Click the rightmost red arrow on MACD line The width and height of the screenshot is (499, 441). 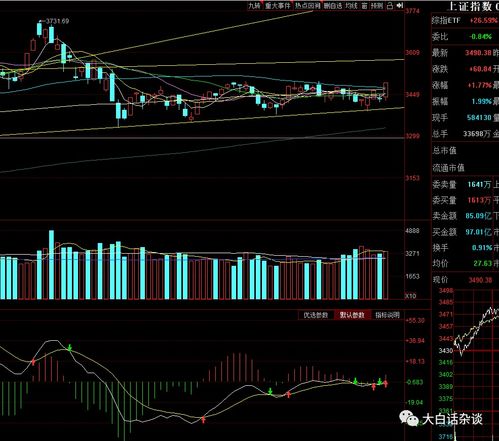pos(386,384)
